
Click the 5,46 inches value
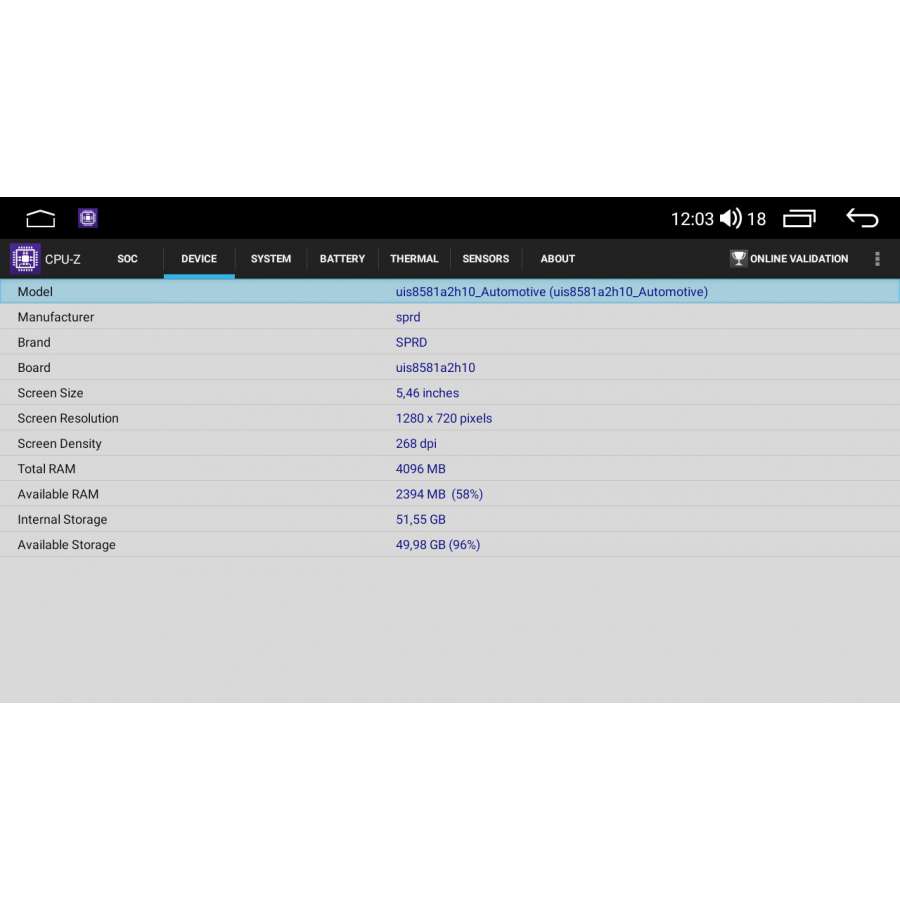pyautogui.click(x=428, y=393)
